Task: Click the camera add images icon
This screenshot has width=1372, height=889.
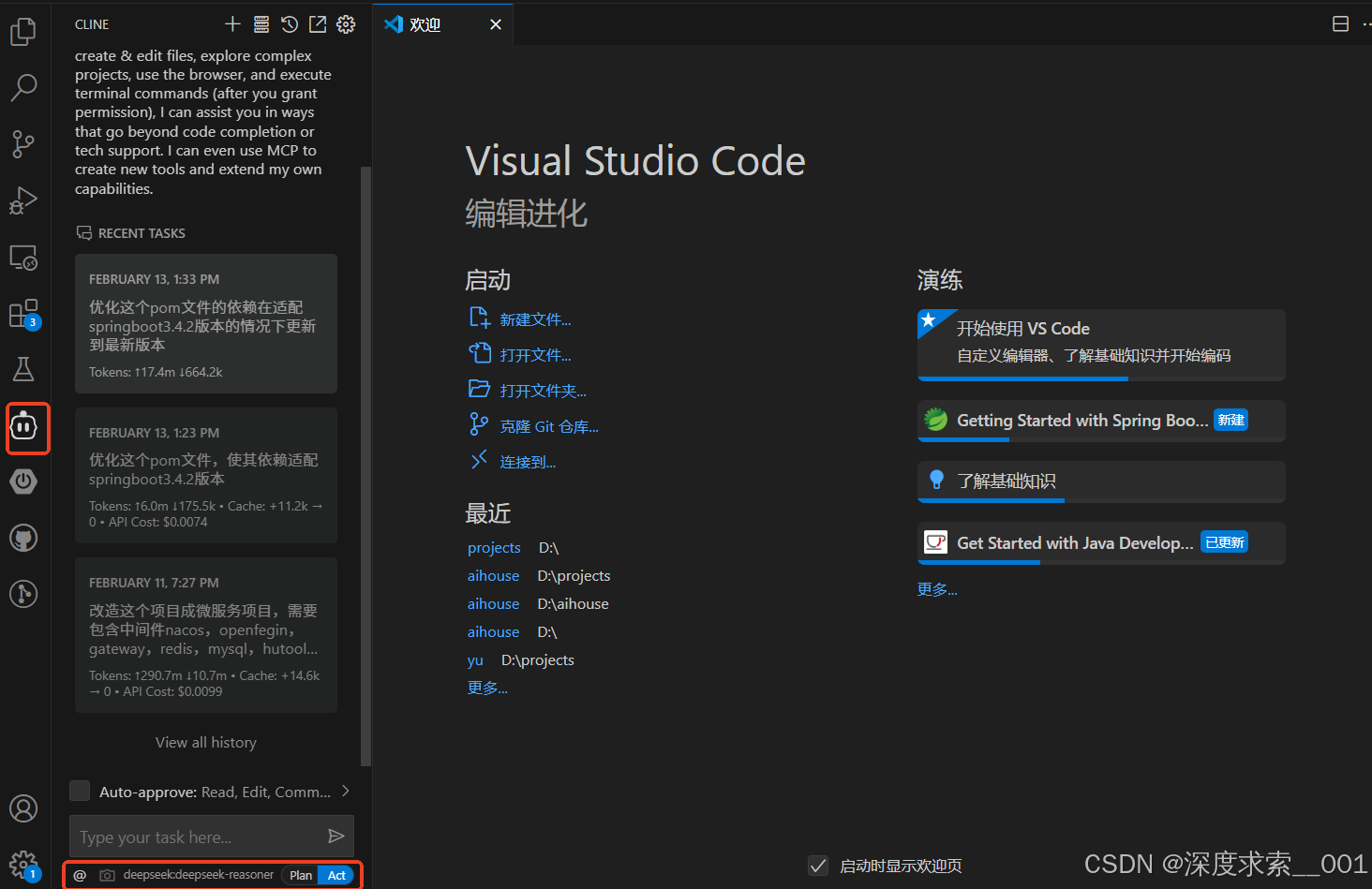Action: pos(107,875)
